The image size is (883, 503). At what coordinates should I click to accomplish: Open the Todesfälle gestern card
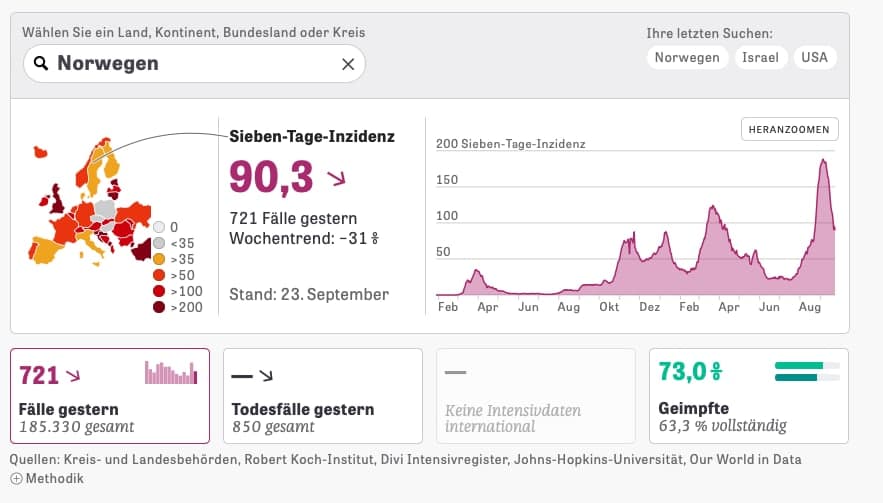click(x=323, y=396)
